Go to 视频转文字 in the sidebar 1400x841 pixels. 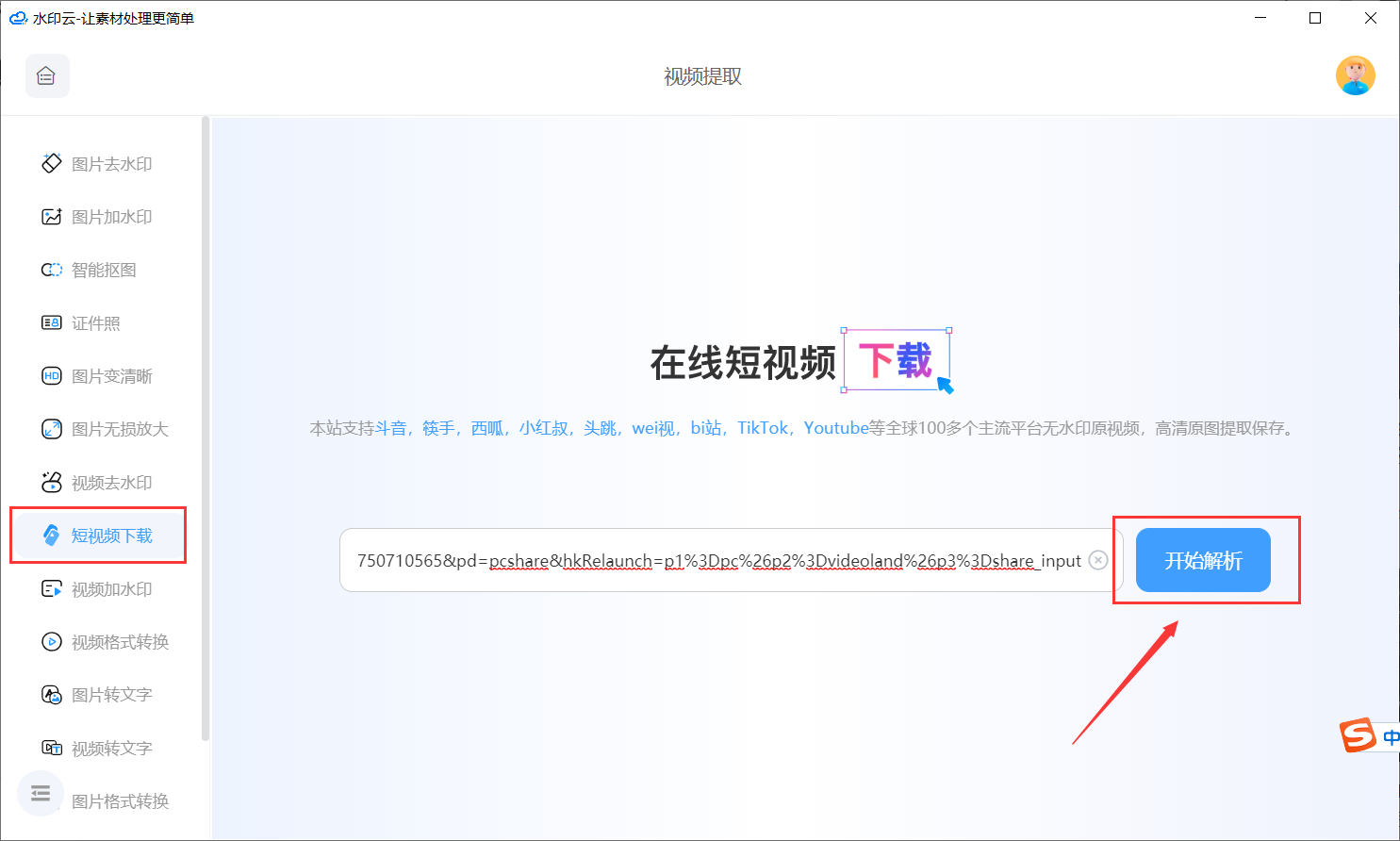tap(111, 749)
